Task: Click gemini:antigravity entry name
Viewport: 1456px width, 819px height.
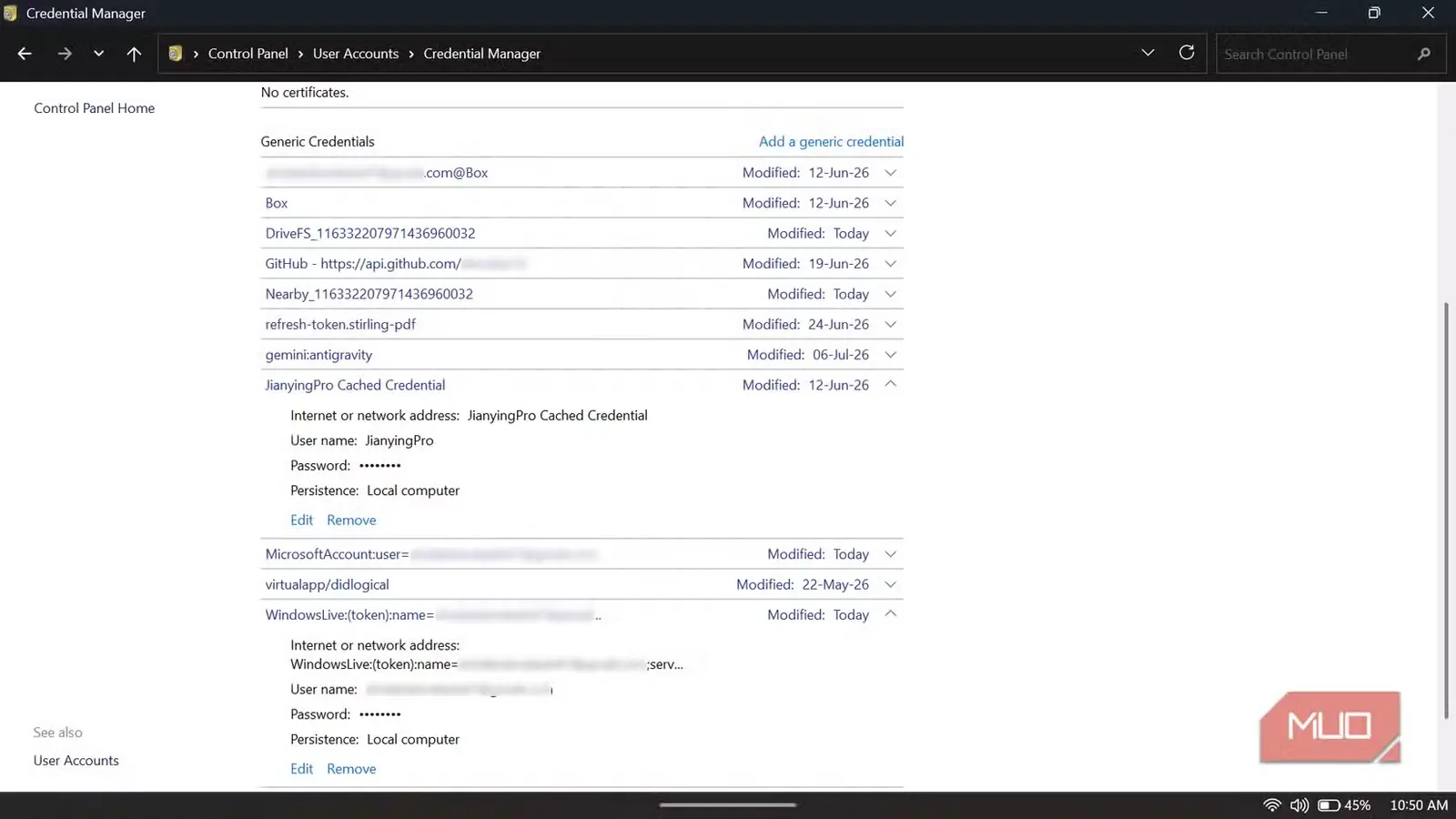Action: click(x=318, y=355)
